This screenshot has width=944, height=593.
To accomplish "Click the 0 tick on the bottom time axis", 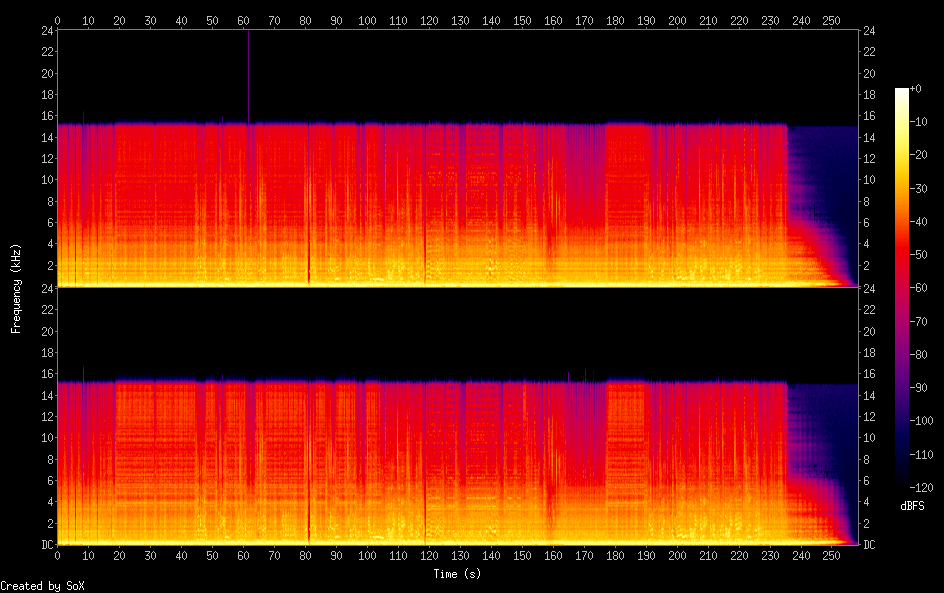I will pyautogui.click(x=58, y=555).
